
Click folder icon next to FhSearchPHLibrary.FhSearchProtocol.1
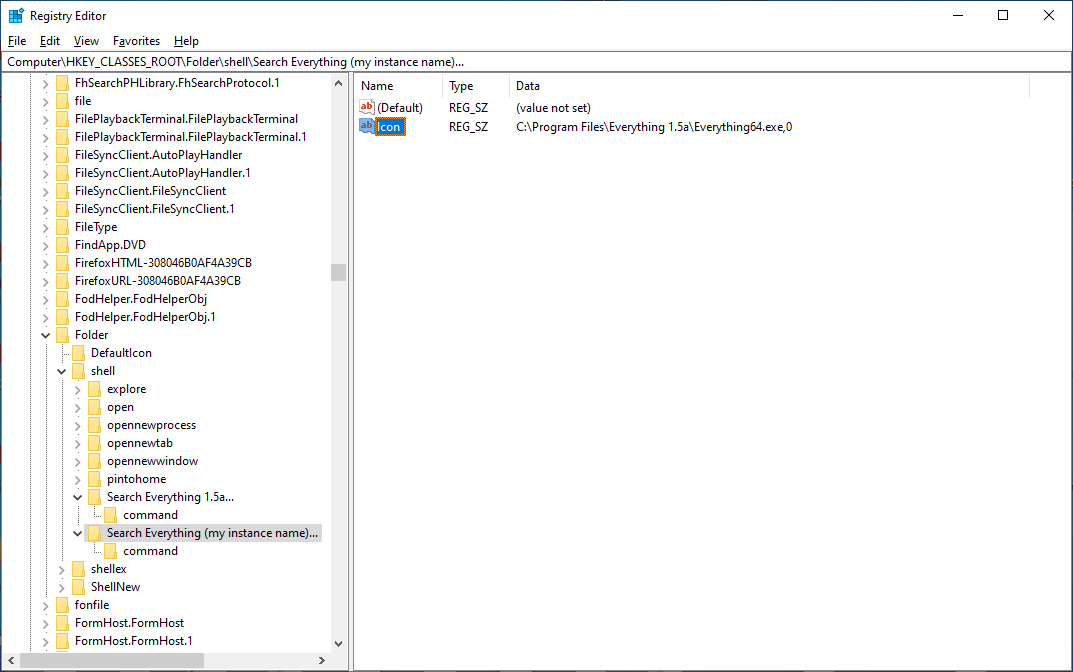coord(62,83)
